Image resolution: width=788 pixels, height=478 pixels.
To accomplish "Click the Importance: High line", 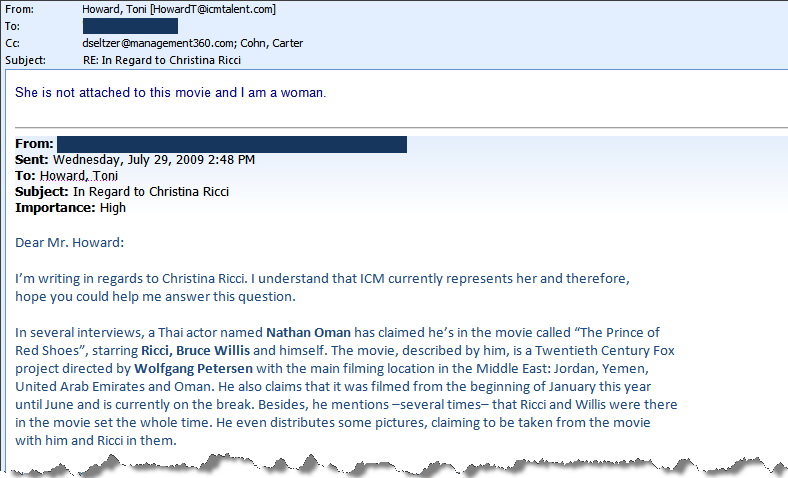I will point(70,208).
